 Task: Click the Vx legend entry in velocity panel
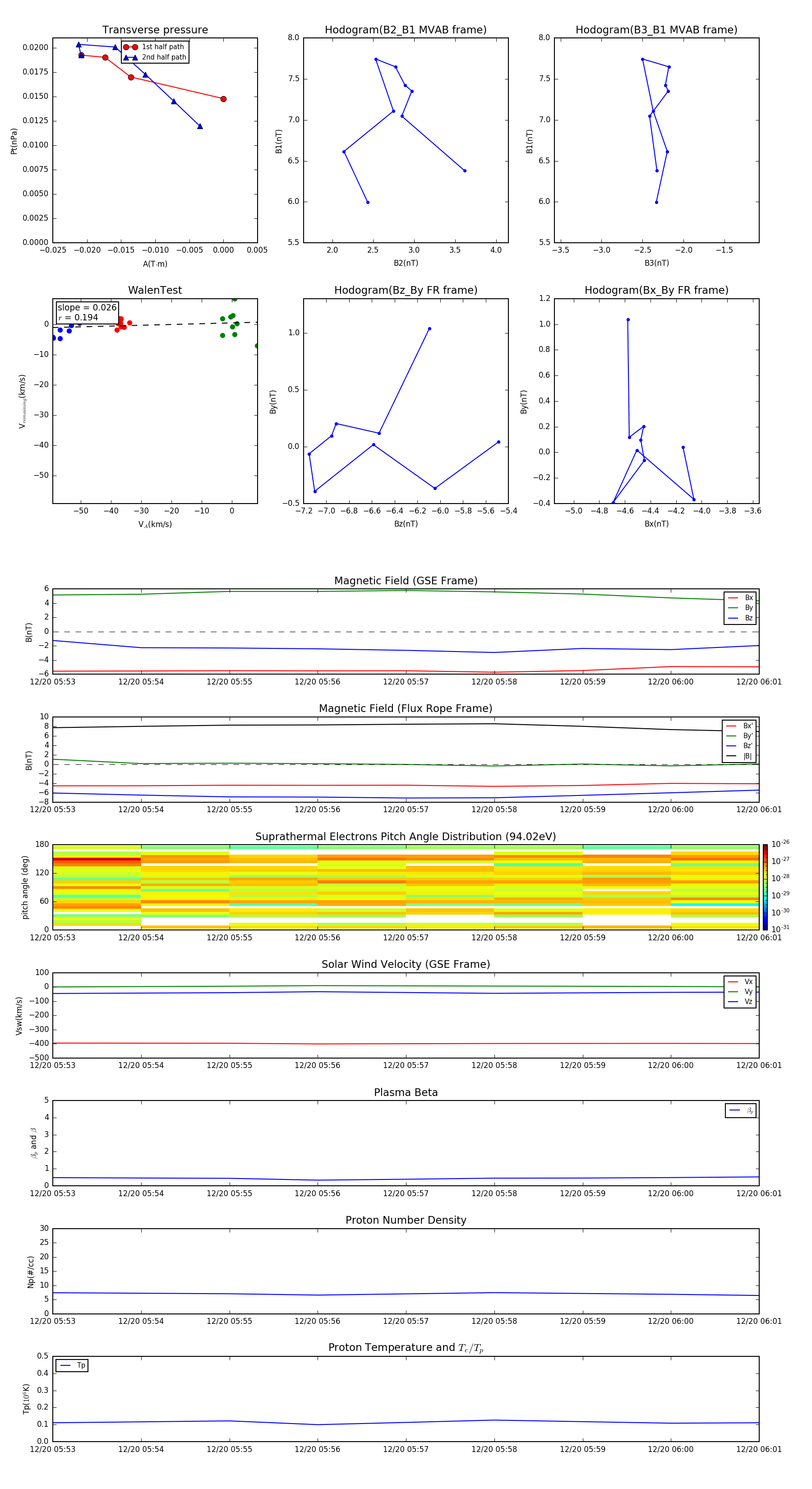tap(740, 981)
